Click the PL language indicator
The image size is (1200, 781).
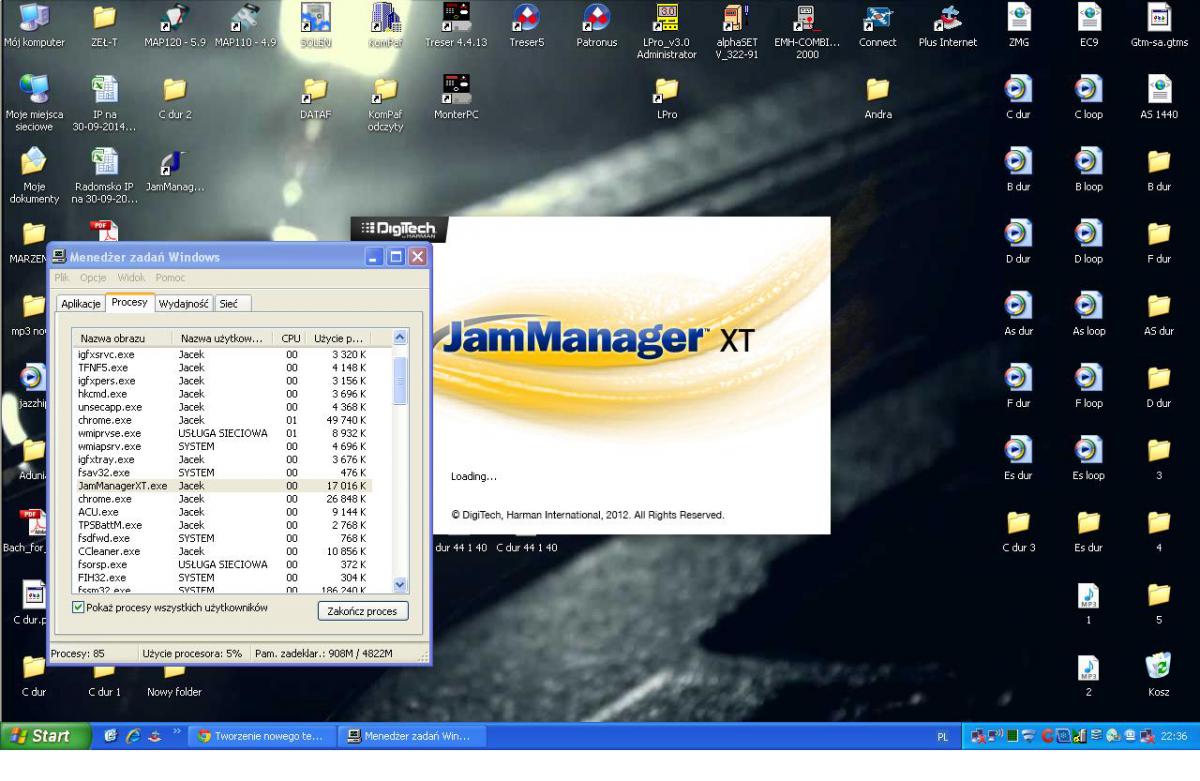(x=942, y=738)
